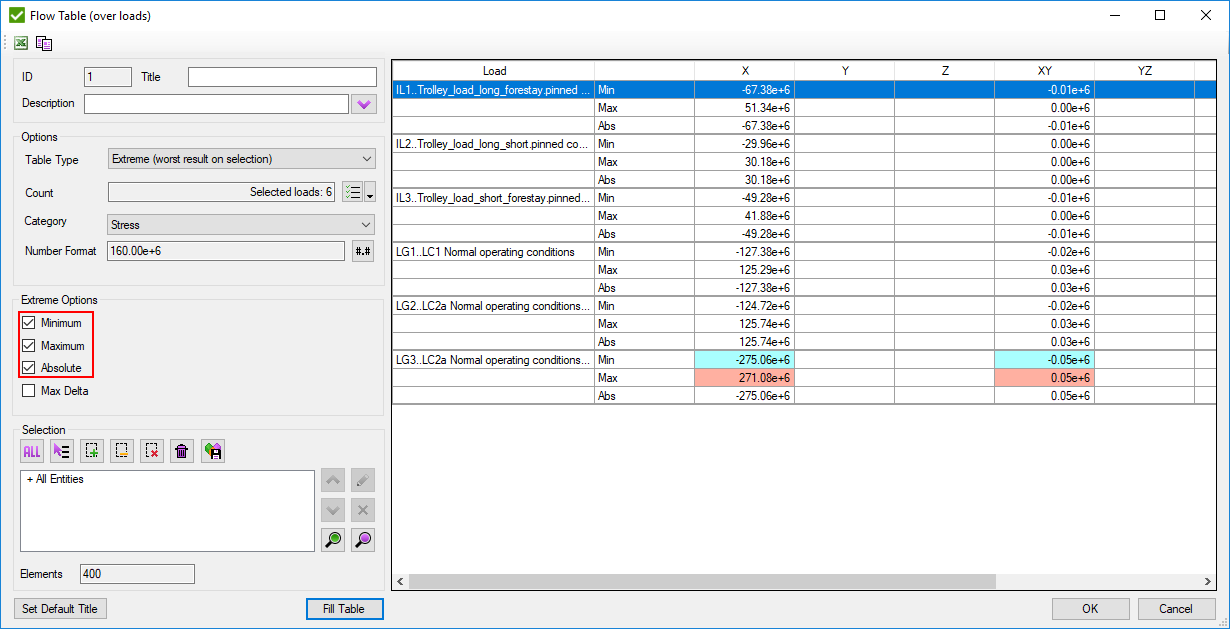Image resolution: width=1230 pixels, height=629 pixels.
Task: Edit the selected selection item
Action: pyautogui.click(x=364, y=480)
